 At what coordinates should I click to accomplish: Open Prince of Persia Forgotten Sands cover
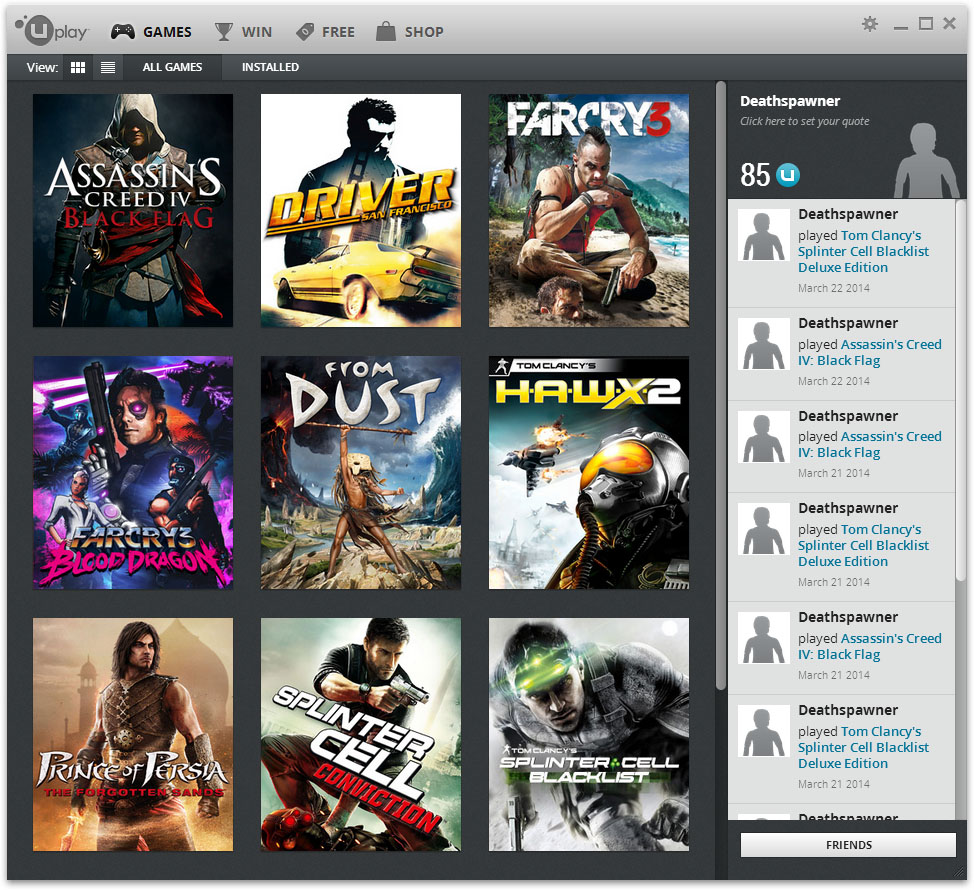pyautogui.click(x=133, y=734)
